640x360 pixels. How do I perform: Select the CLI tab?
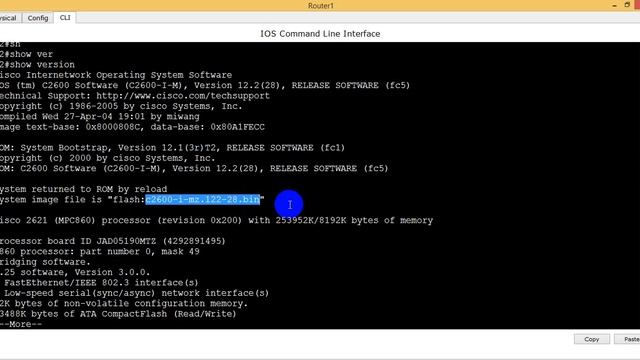(x=65, y=18)
